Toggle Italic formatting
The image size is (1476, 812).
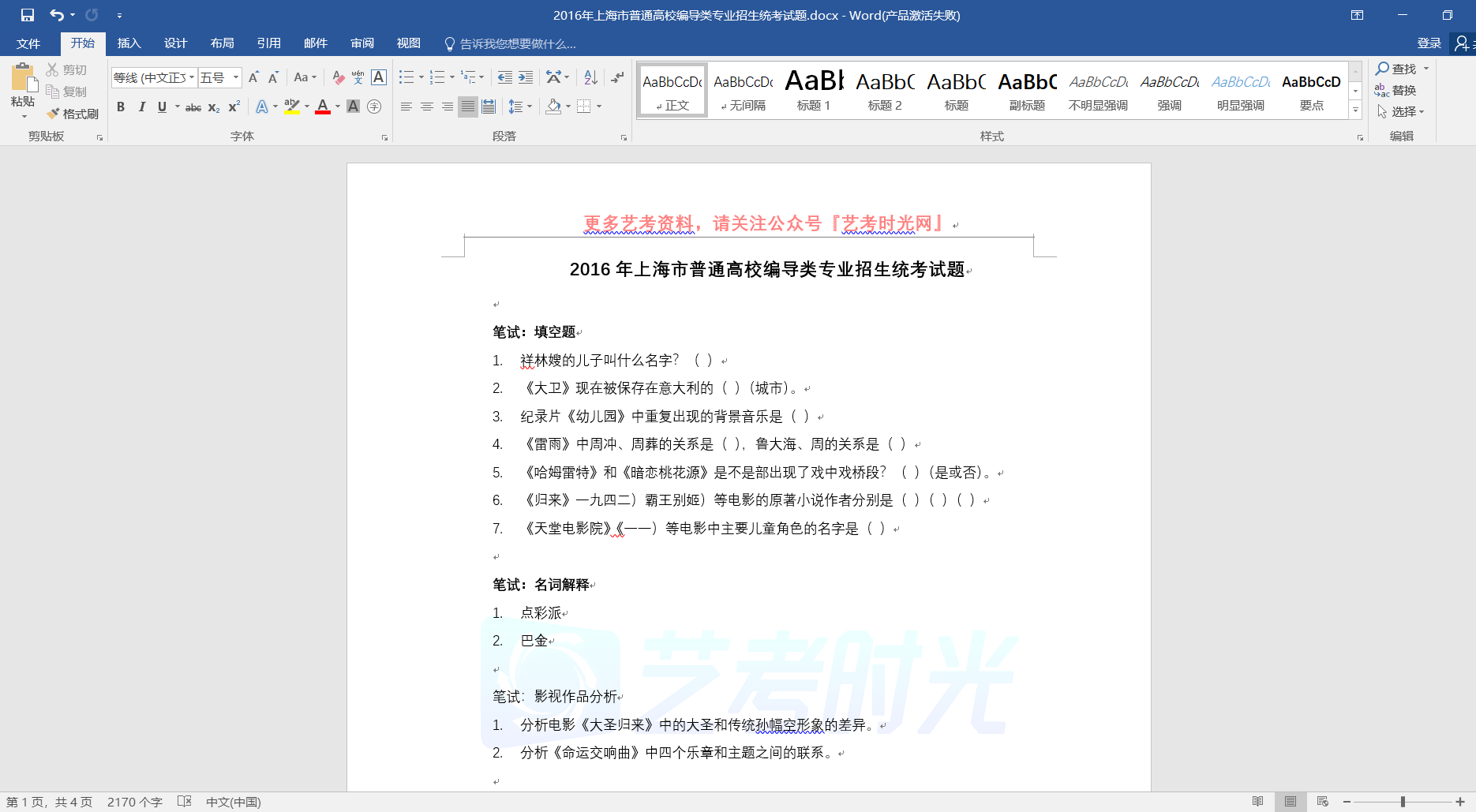pos(141,107)
